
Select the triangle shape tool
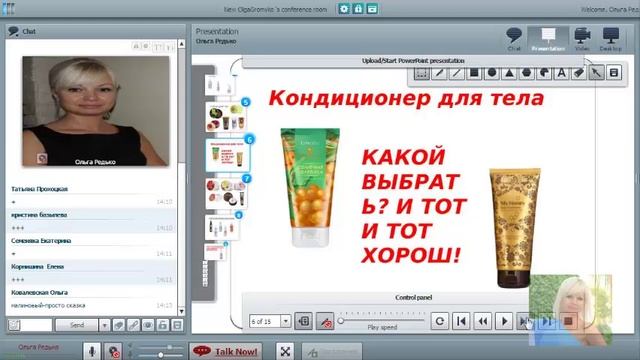tap(509, 73)
